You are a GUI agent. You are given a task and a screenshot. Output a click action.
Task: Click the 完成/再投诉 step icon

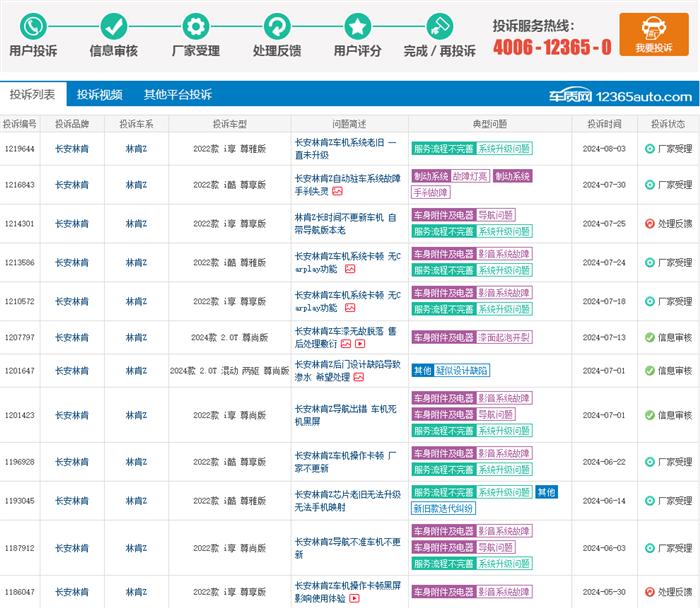[x=440, y=26]
